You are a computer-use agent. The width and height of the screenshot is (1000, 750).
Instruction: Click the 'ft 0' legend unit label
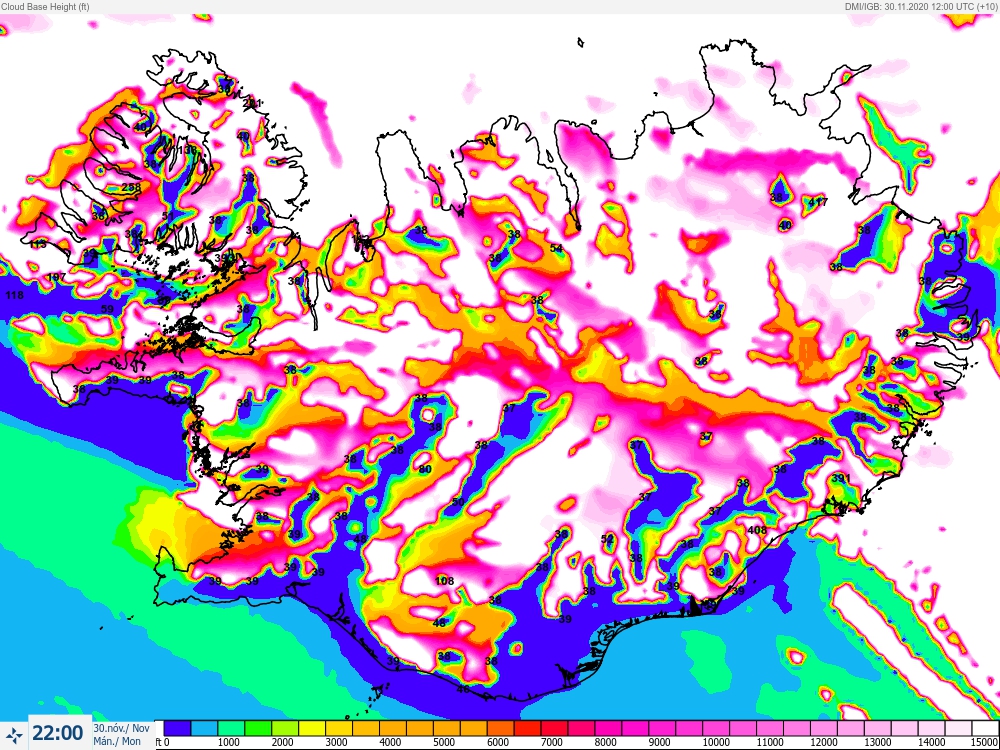pyautogui.click(x=161, y=743)
